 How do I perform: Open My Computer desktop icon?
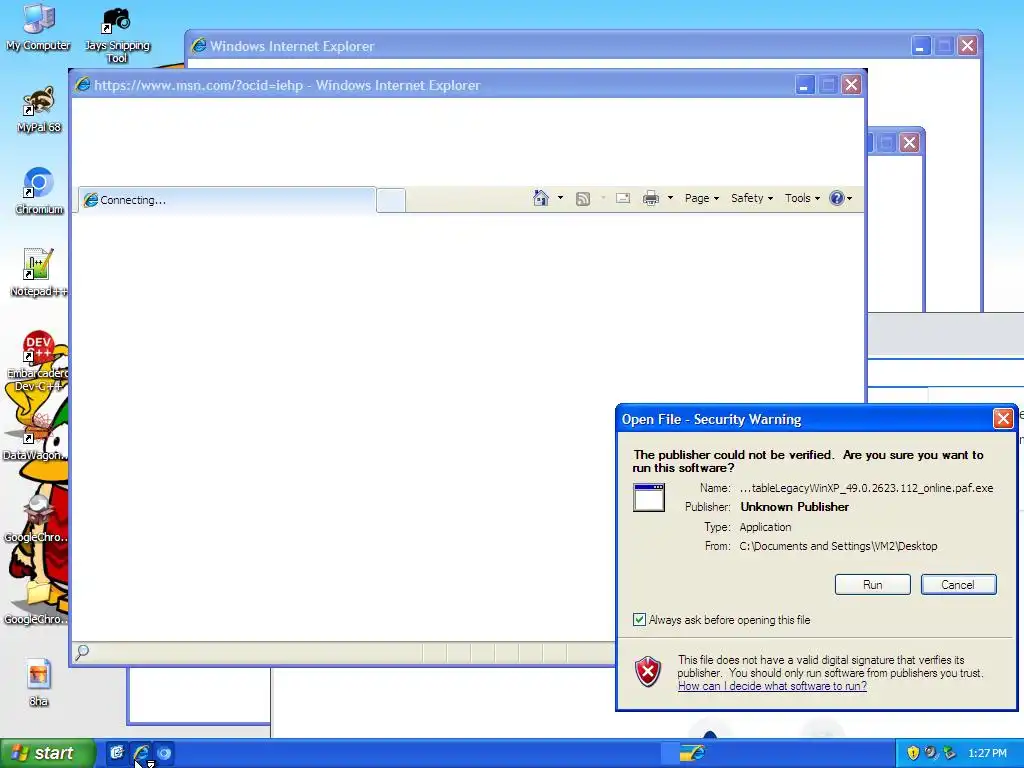pyautogui.click(x=39, y=27)
